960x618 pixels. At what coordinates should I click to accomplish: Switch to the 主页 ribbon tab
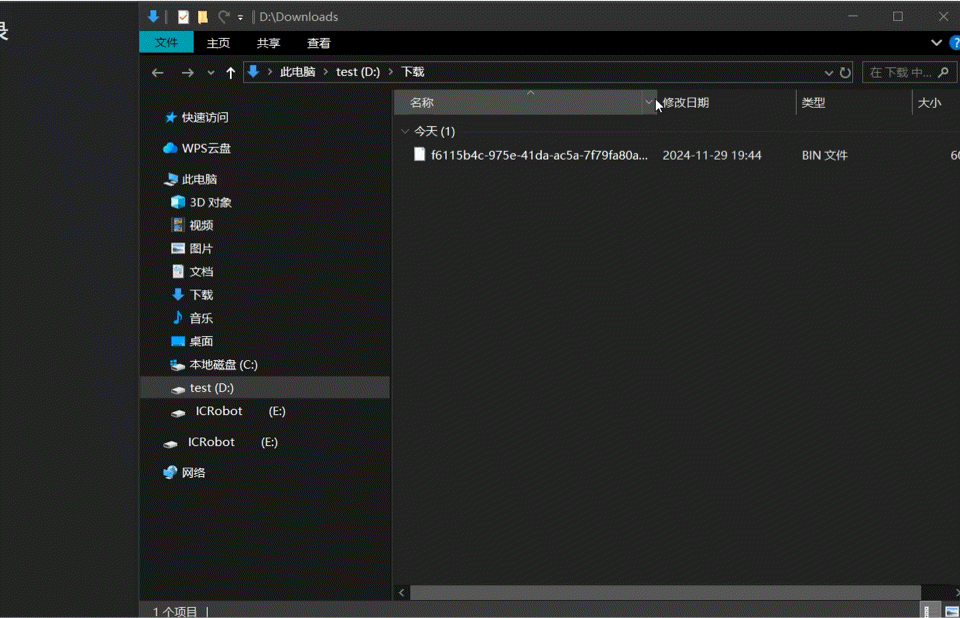click(218, 43)
